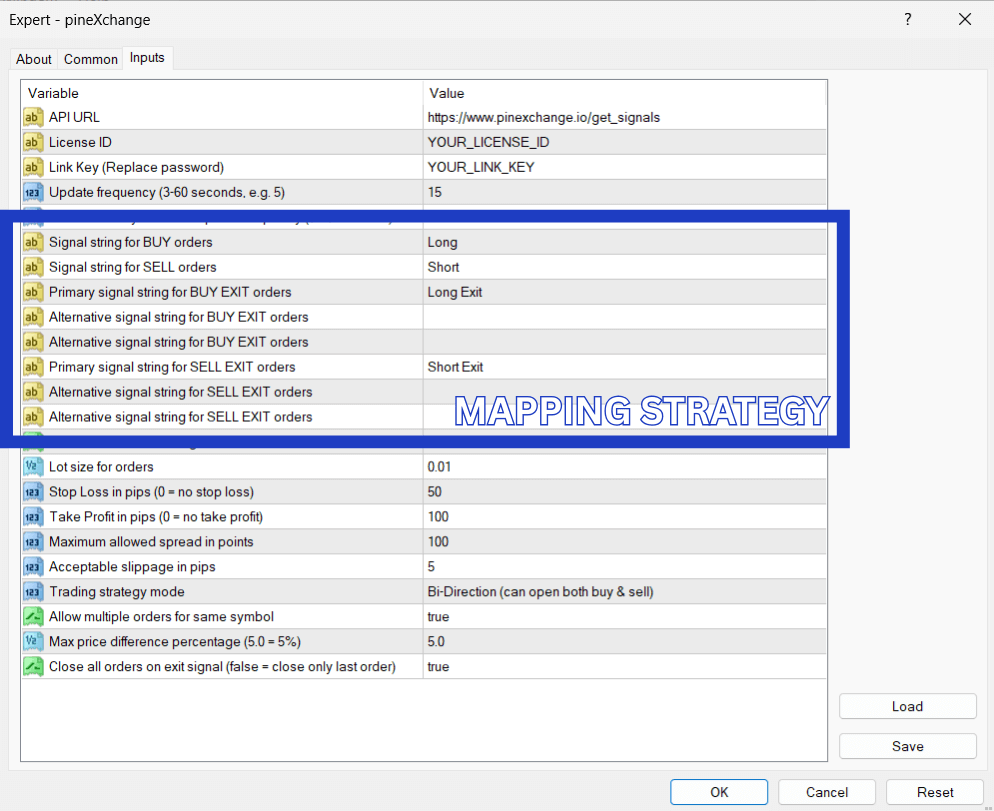The height and width of the screenshot is (811, 994).
Task: Select the Close all orders on exit signal label
Action: click(222, 666)
